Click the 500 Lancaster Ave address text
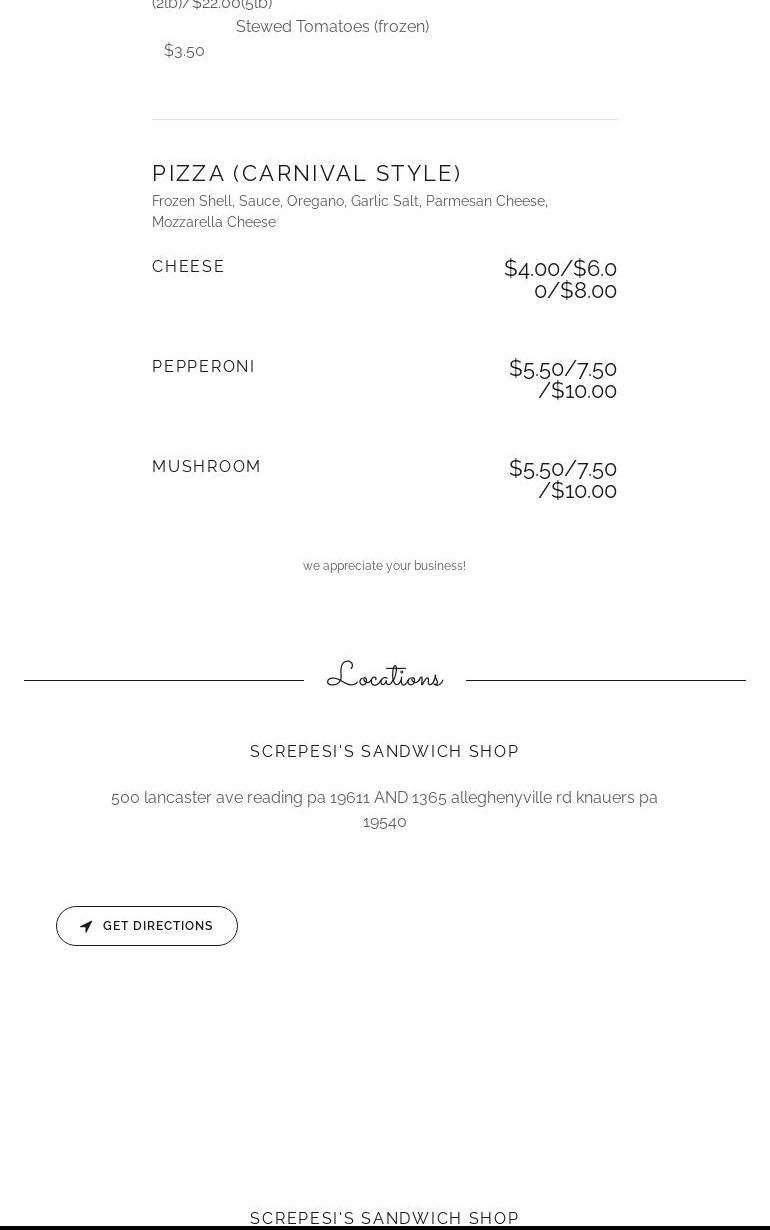Image resolution: width=770 pixels, height=1230 pixels. (x=384, y=809)
